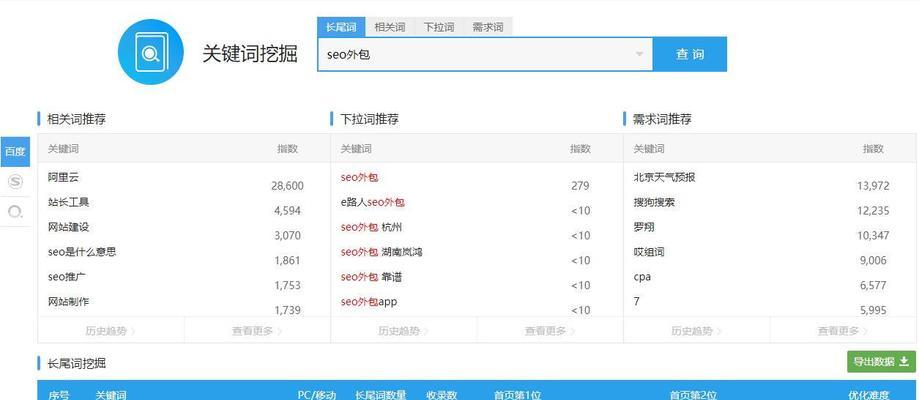Click the PC/移动 column header
This screenshot has height=400, width=919.
coord(317,395)
